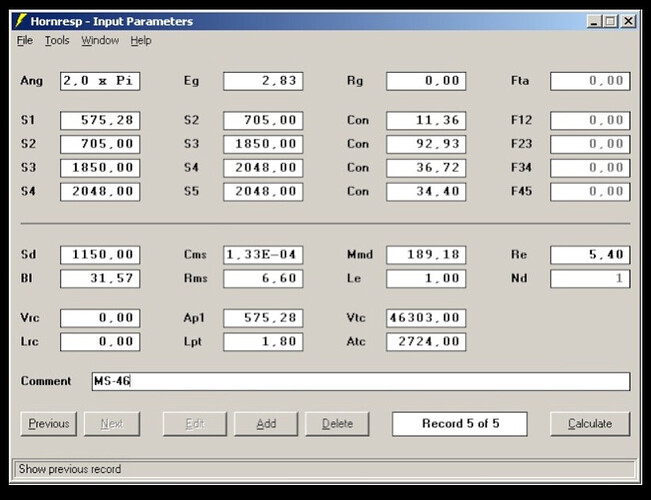This screenshot has width=651, height=500.
Task: Click the Re field showing 5,40
Action: (590, 255)
